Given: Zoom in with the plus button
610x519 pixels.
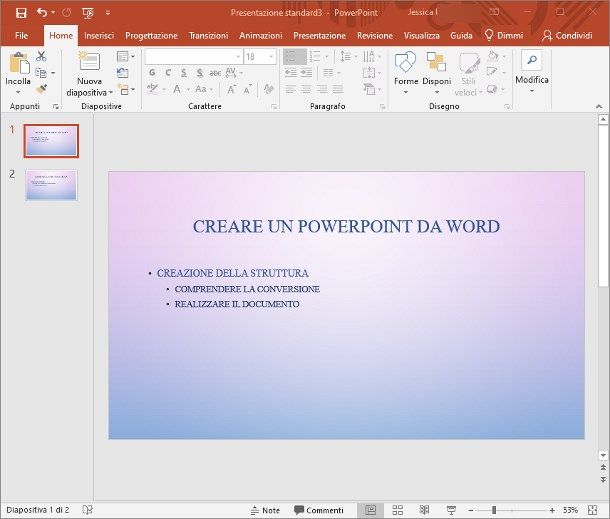Looking at the screenshot, I should (x=552, y=510).
